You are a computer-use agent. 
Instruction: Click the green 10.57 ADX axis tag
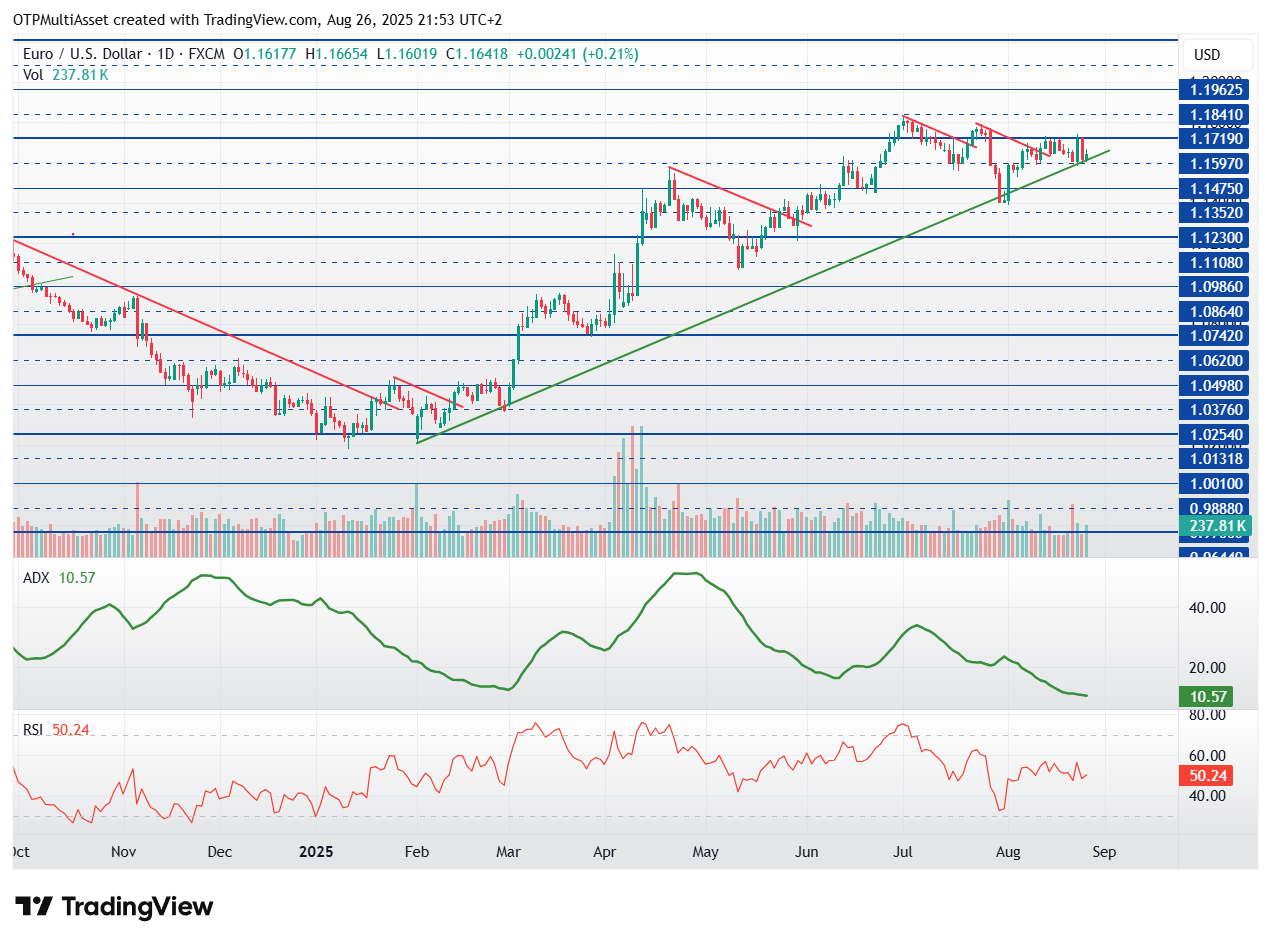point(1205,696)
